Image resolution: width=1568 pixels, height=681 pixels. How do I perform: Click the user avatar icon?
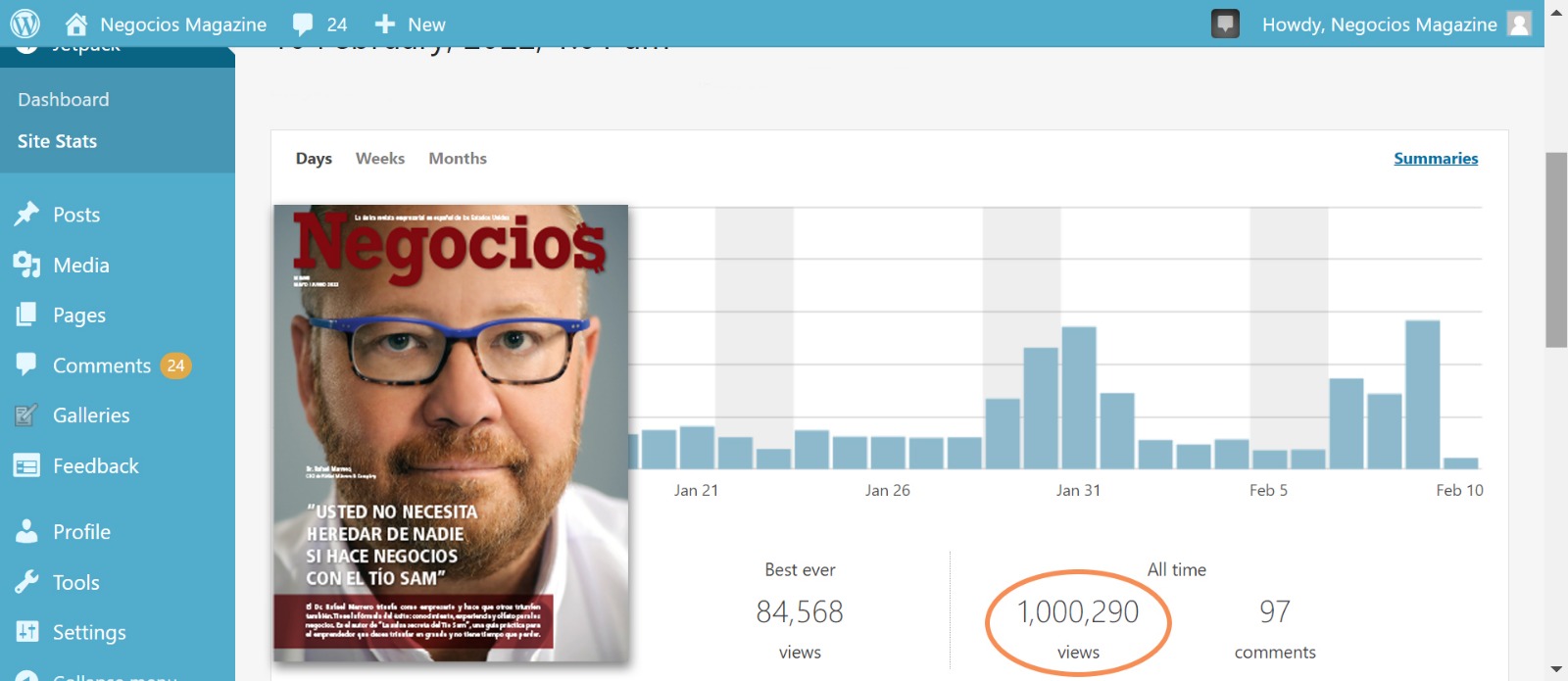[x=1519, y=24]
